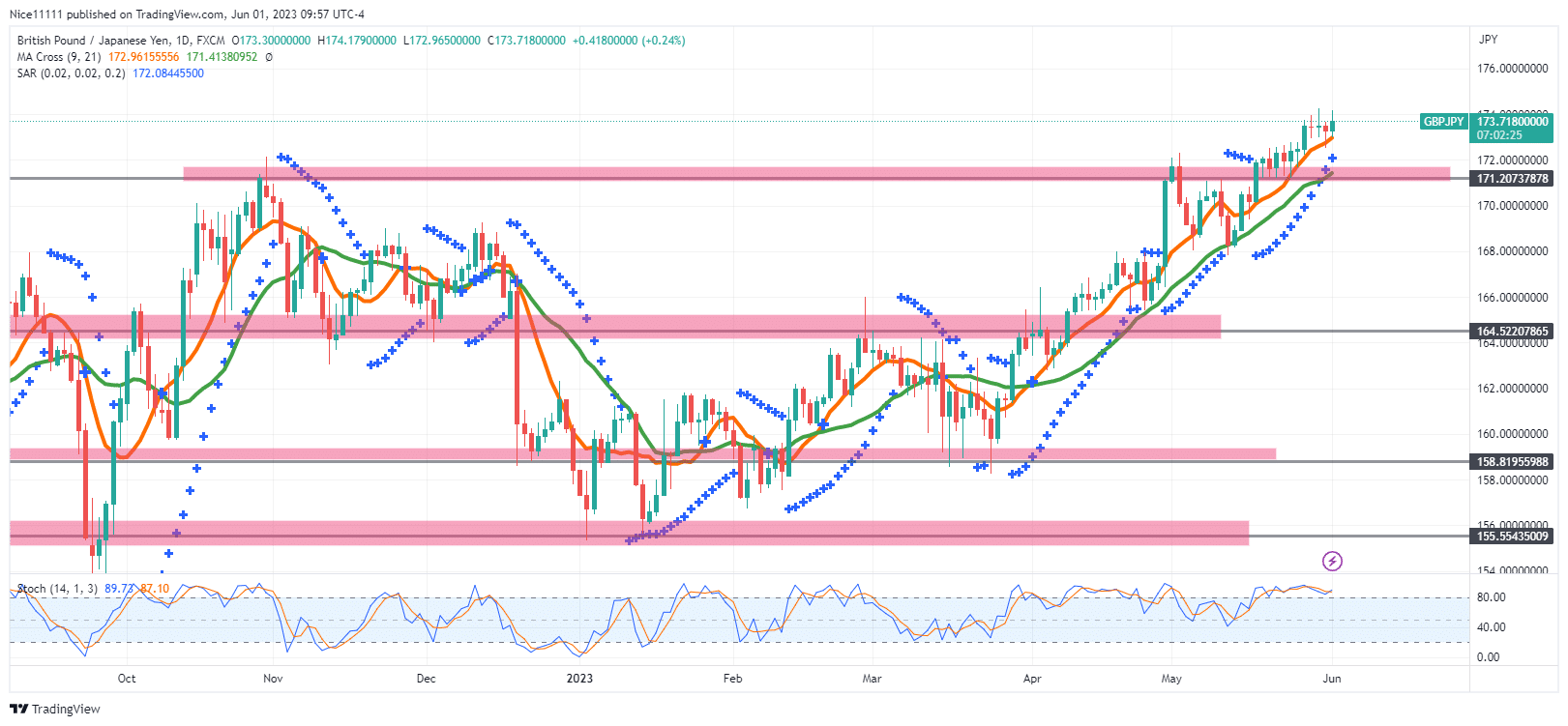Click the high value H174.17900000
This screenshot has height=726, width=1568.
click(x=357, y=41)
